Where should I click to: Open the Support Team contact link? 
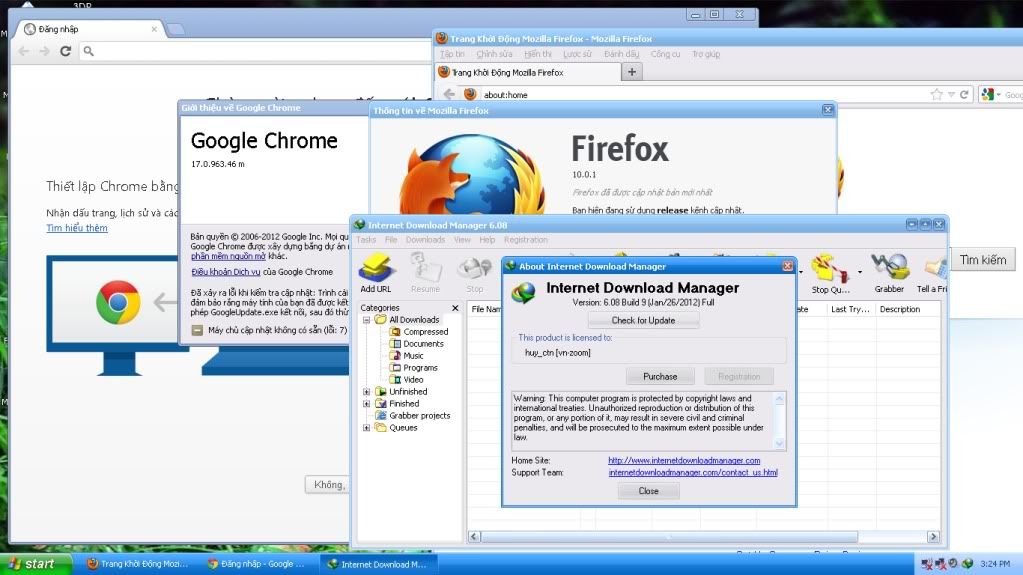coord(693,473)
